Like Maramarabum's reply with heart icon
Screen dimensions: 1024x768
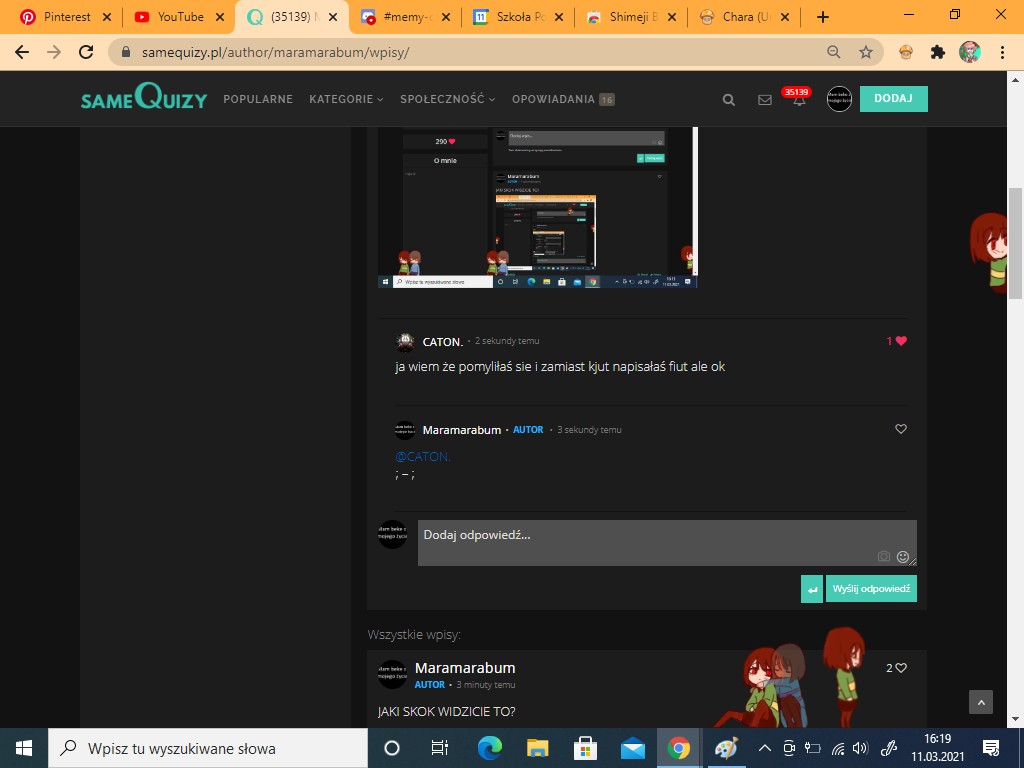[x=901, y=429]
